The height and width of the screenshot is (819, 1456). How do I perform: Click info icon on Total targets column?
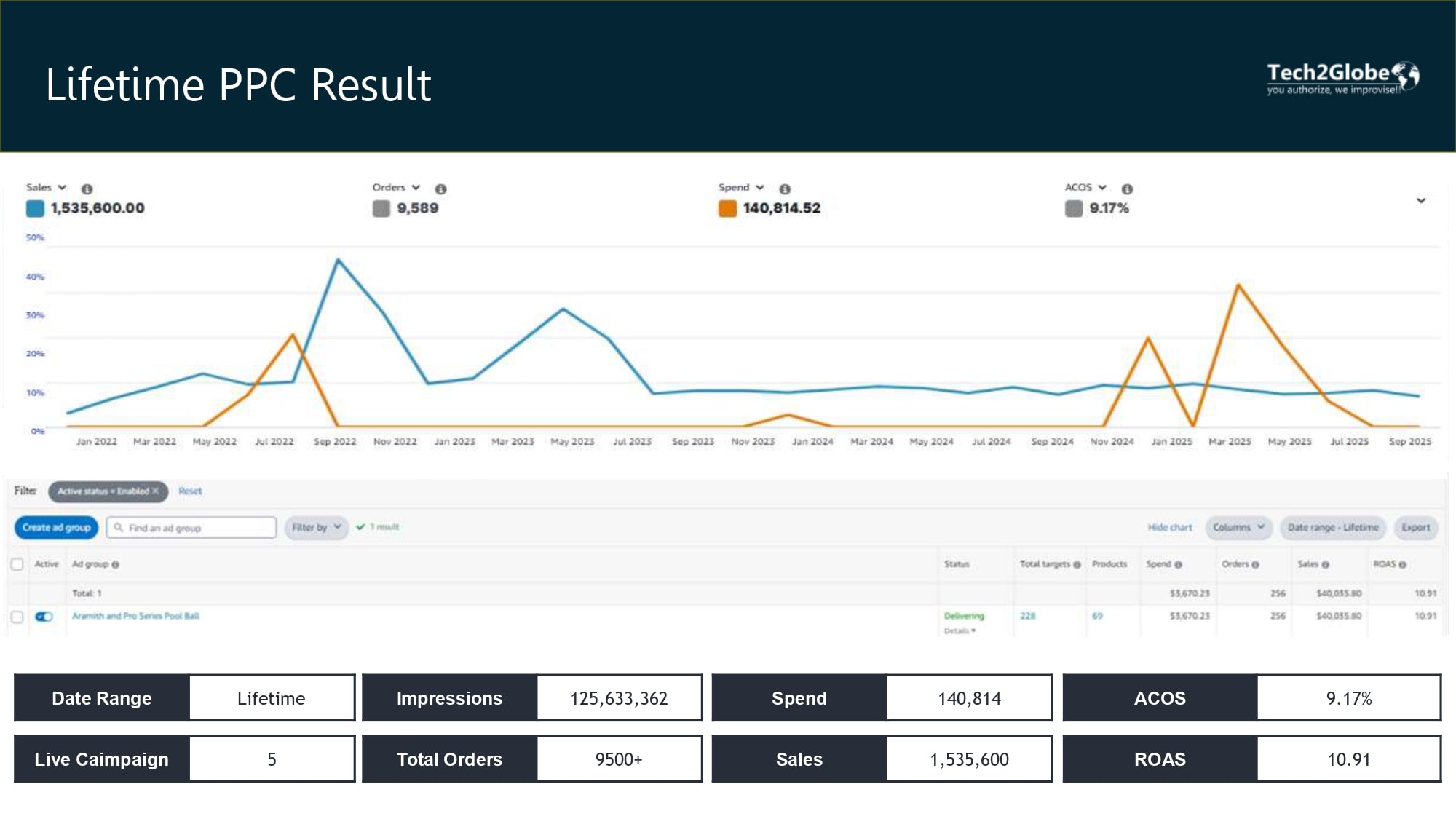(x=1077, y=564)
